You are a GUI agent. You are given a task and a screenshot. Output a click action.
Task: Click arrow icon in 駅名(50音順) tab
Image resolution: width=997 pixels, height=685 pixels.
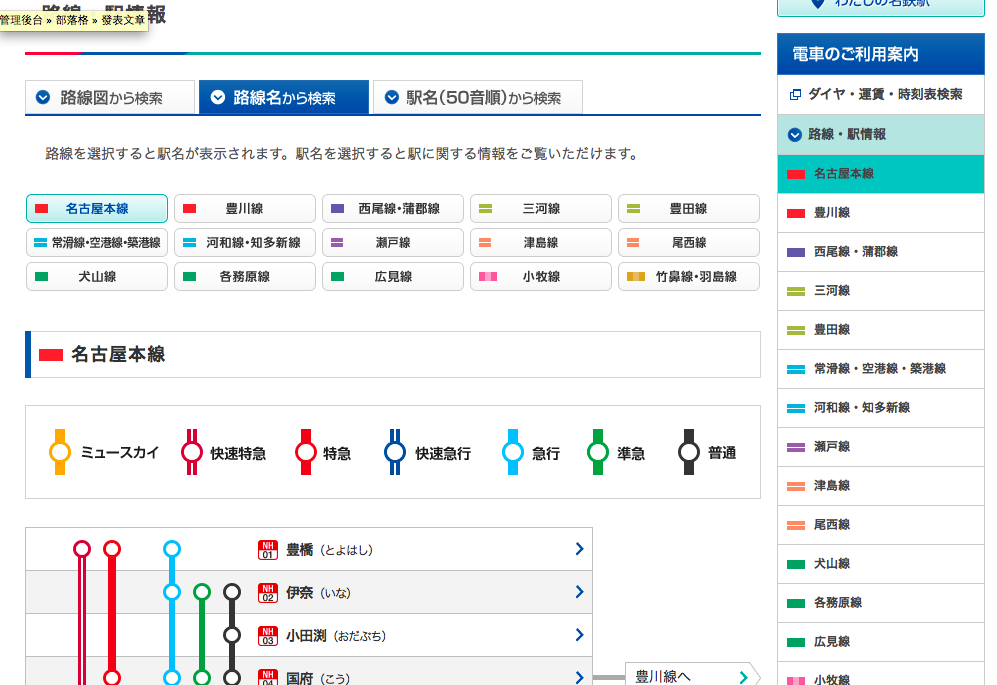tap(392, 97)
